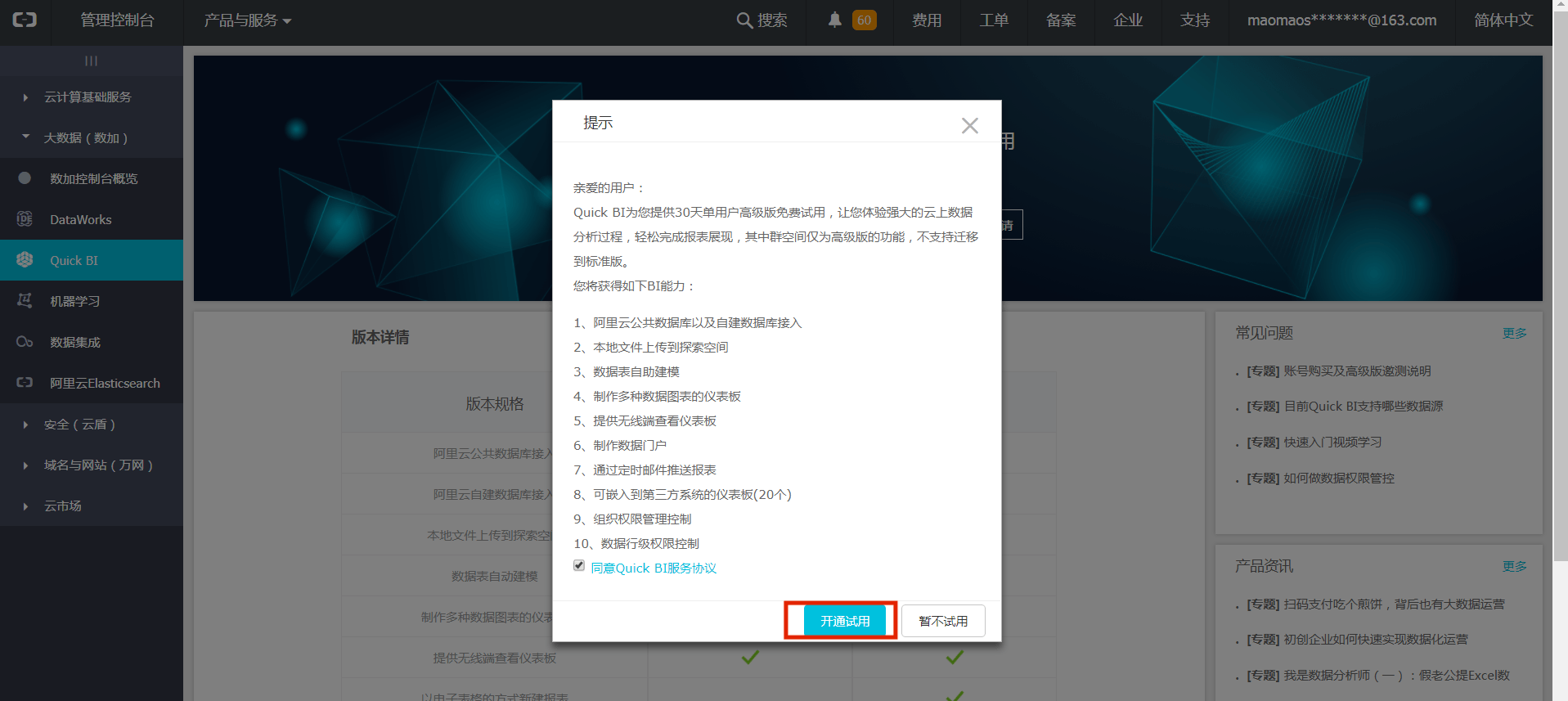Open 账号购买及高级版邀测说明 article
This screenshot has height=701, width=1568.
point(1339,371)
